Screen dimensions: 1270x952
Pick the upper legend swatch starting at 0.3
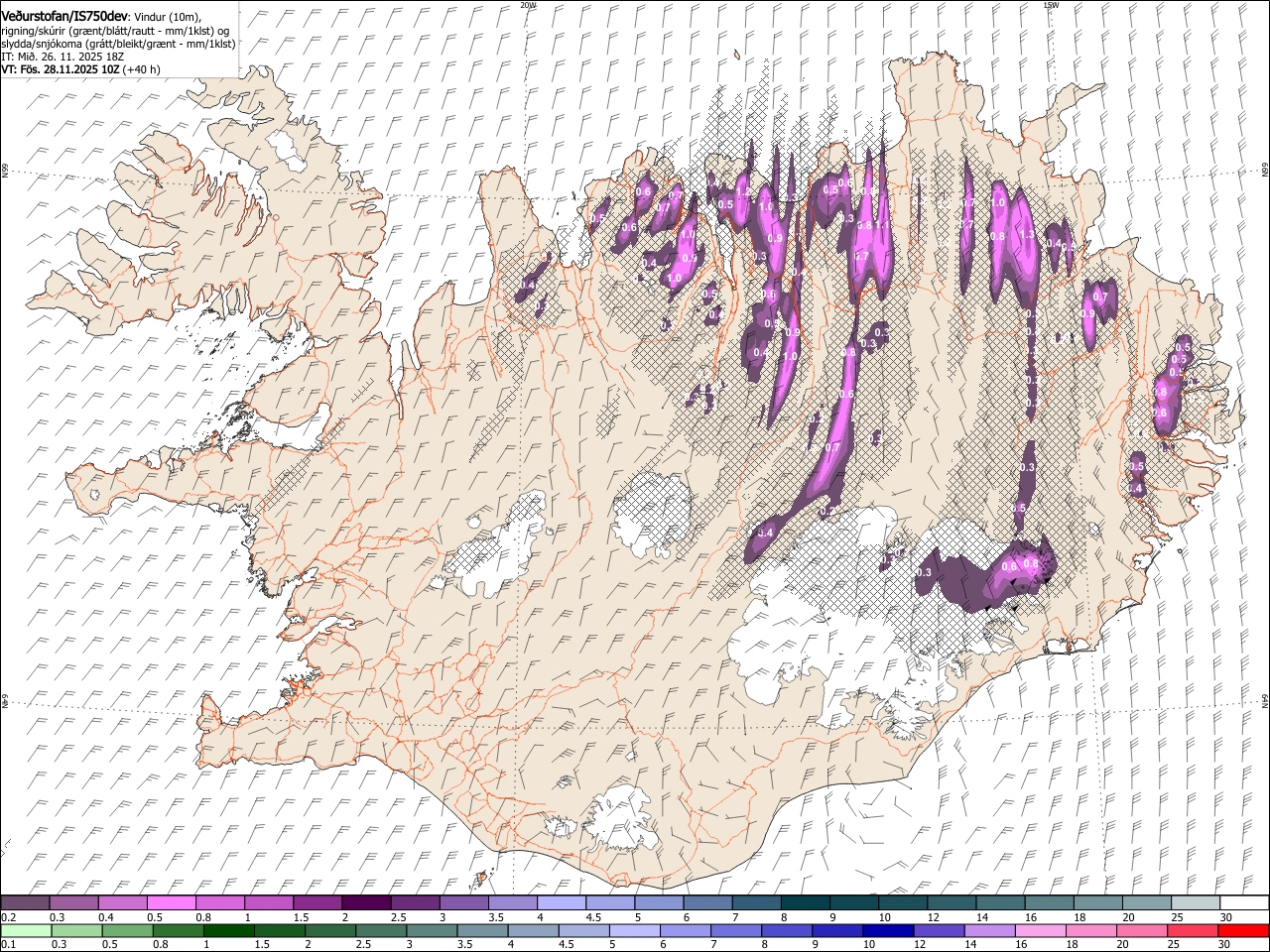[x=73, y=902]
